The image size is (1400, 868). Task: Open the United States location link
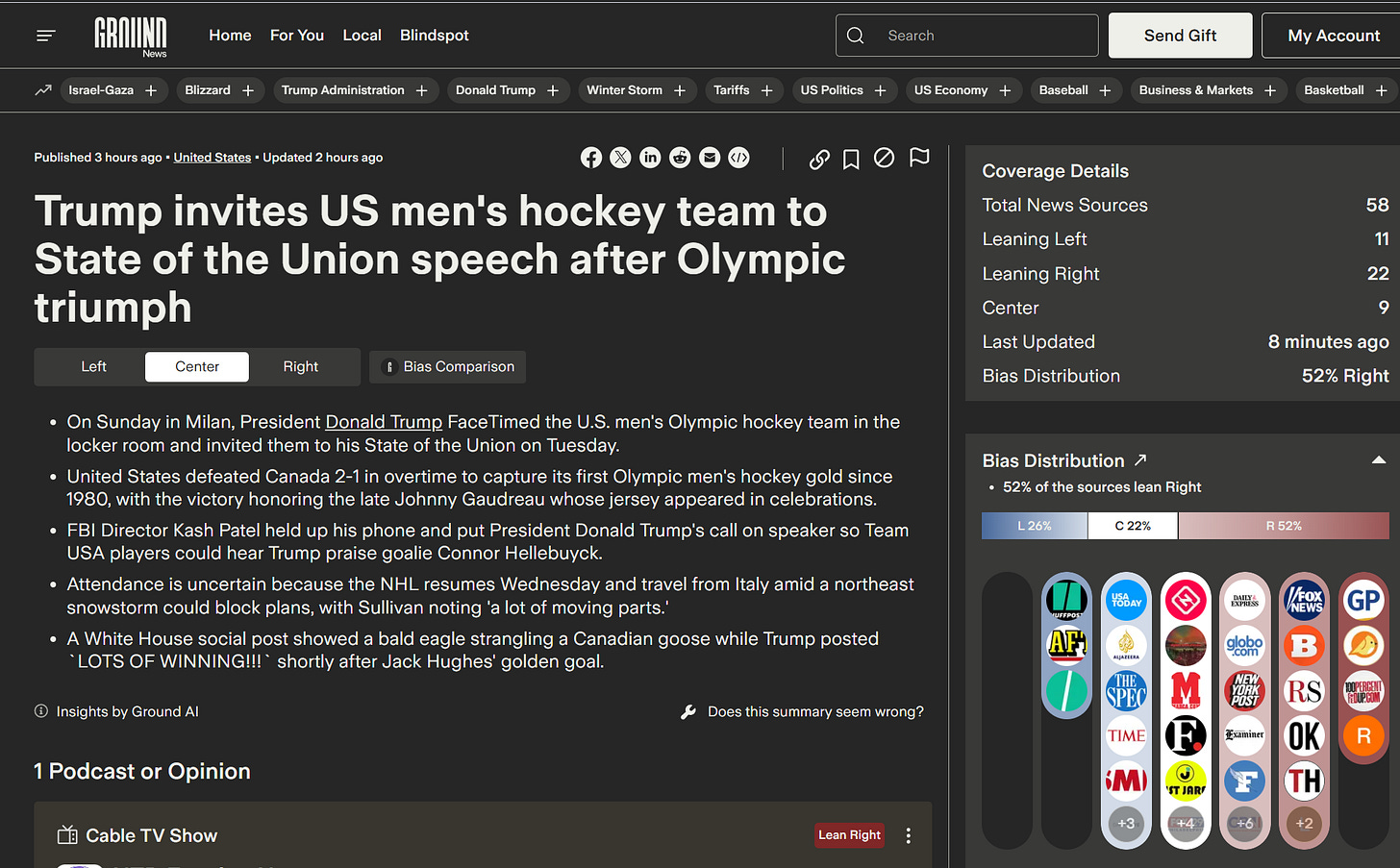pos(212,158)
